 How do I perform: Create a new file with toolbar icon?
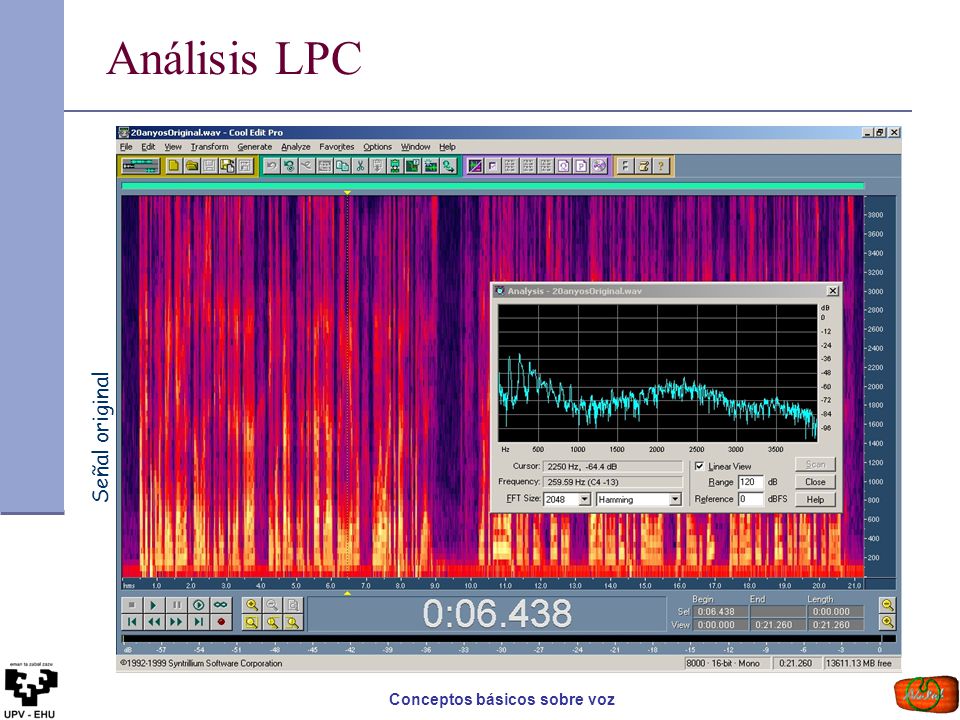tap(174, 166)
